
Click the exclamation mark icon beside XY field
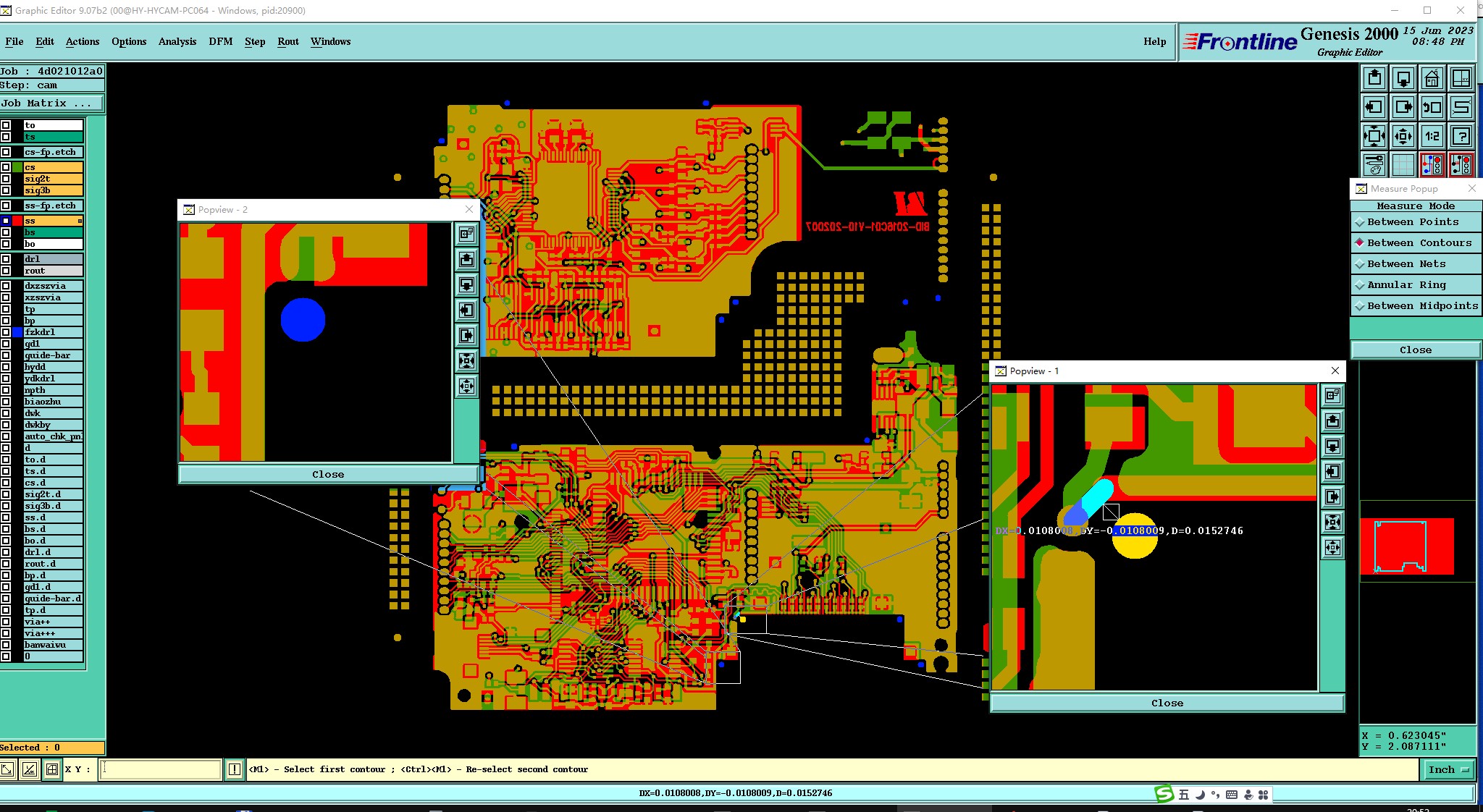(x=235, y=769)
